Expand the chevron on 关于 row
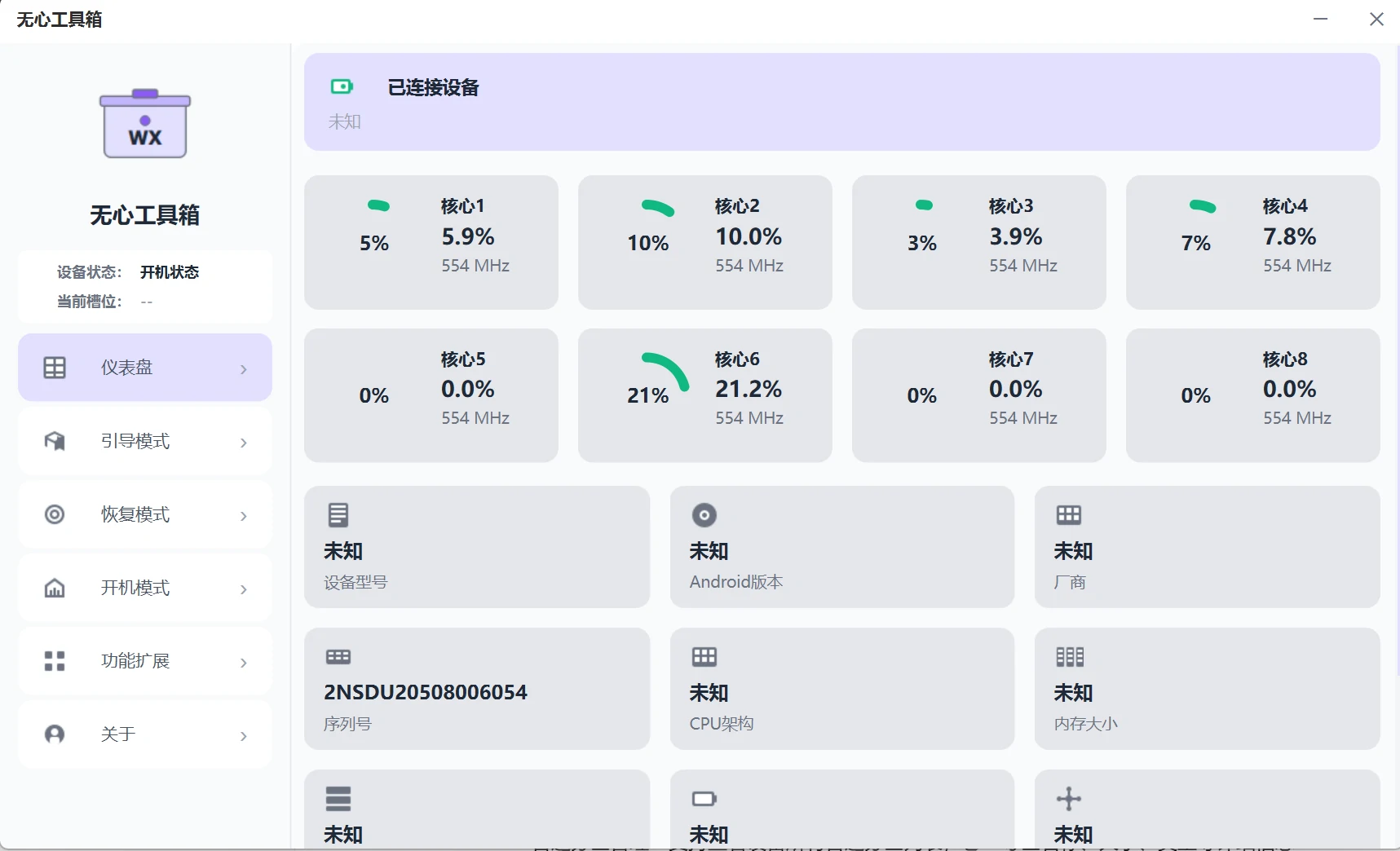The width and height of the screenshot is (1400, 851). [x=244, y=736]
